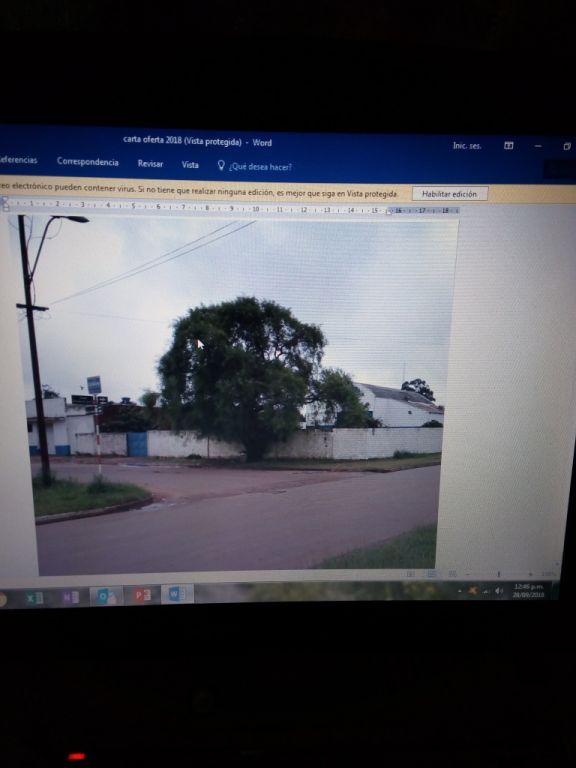The image size is (576, 768).
Task: Switch to Print Layout view in status bar
Action: tap(431, 574)
